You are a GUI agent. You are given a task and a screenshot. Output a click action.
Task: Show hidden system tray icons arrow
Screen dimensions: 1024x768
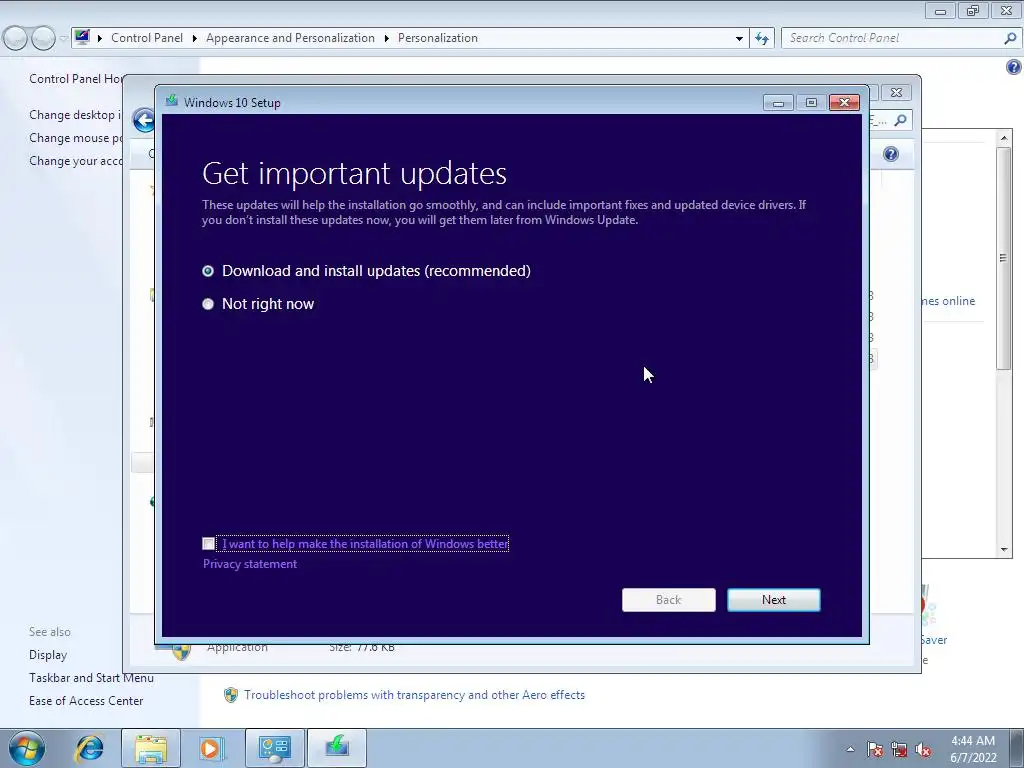[850, 749]
